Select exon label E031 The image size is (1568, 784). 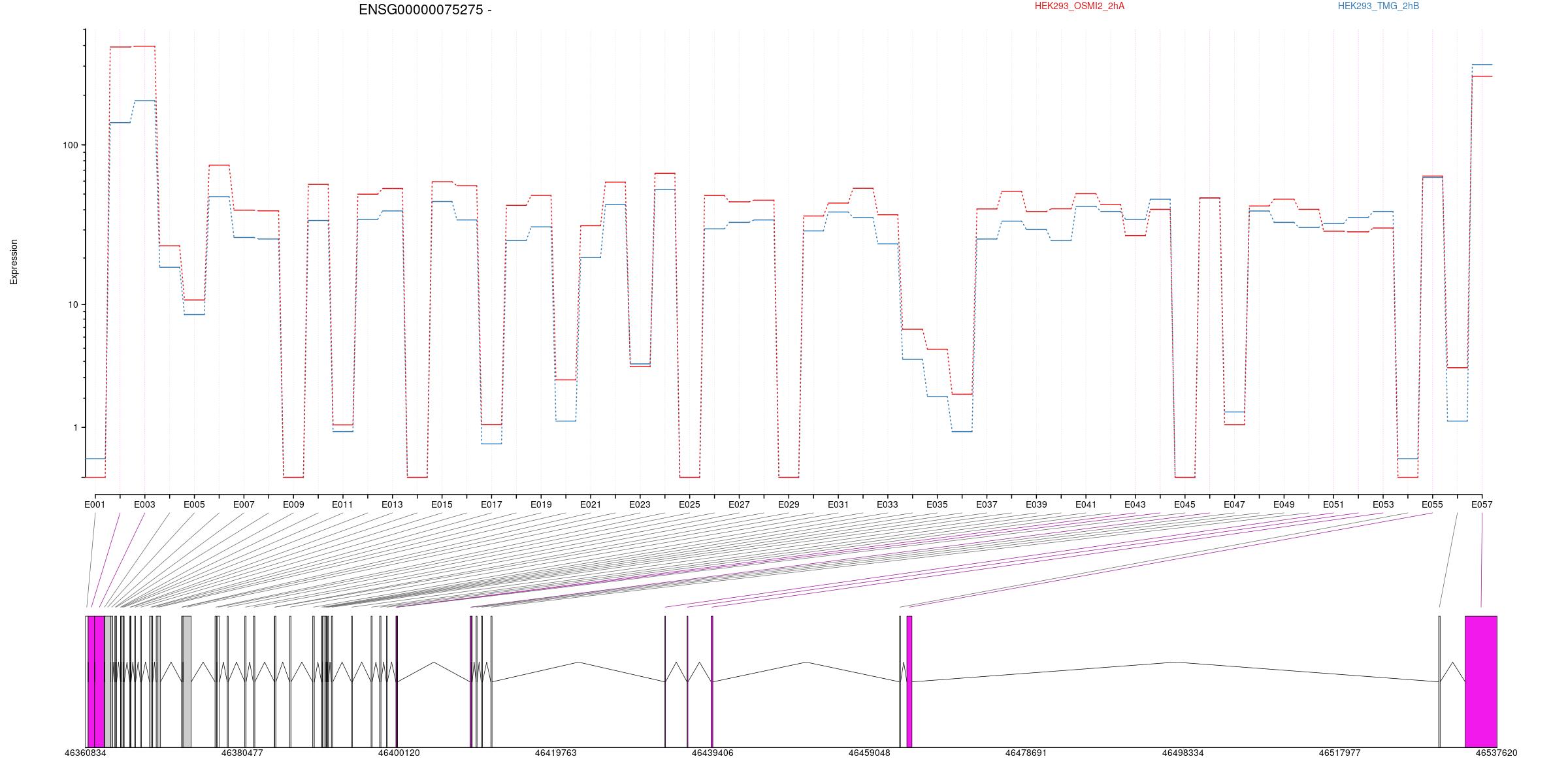(838, 504)
